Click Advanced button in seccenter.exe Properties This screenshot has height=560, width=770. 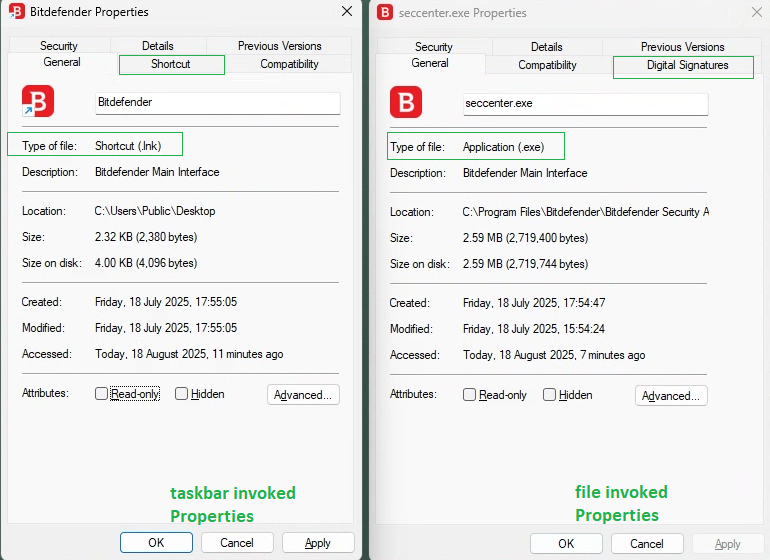[671, 395]
